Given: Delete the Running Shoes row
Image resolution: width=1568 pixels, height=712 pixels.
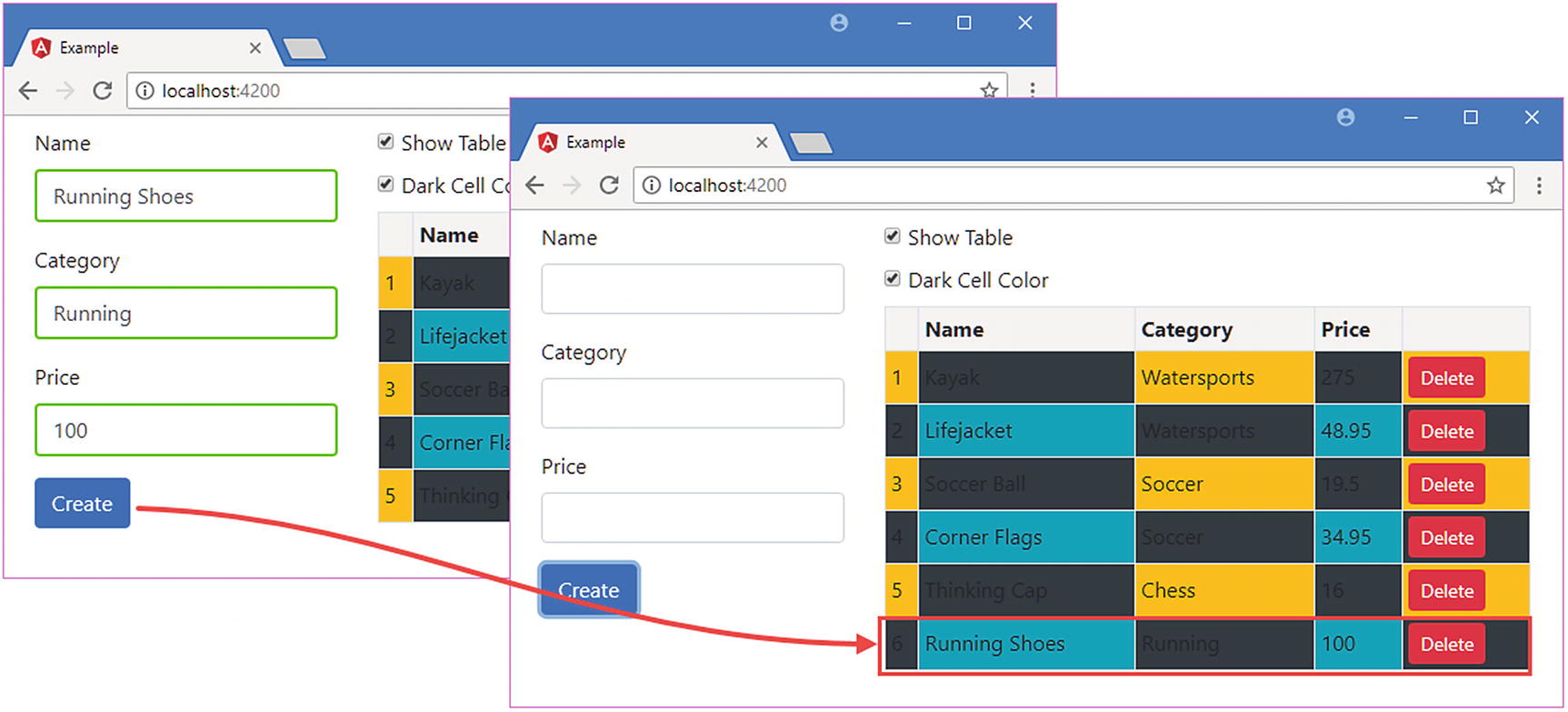Looking at the screenshot, I should 1446,644.
